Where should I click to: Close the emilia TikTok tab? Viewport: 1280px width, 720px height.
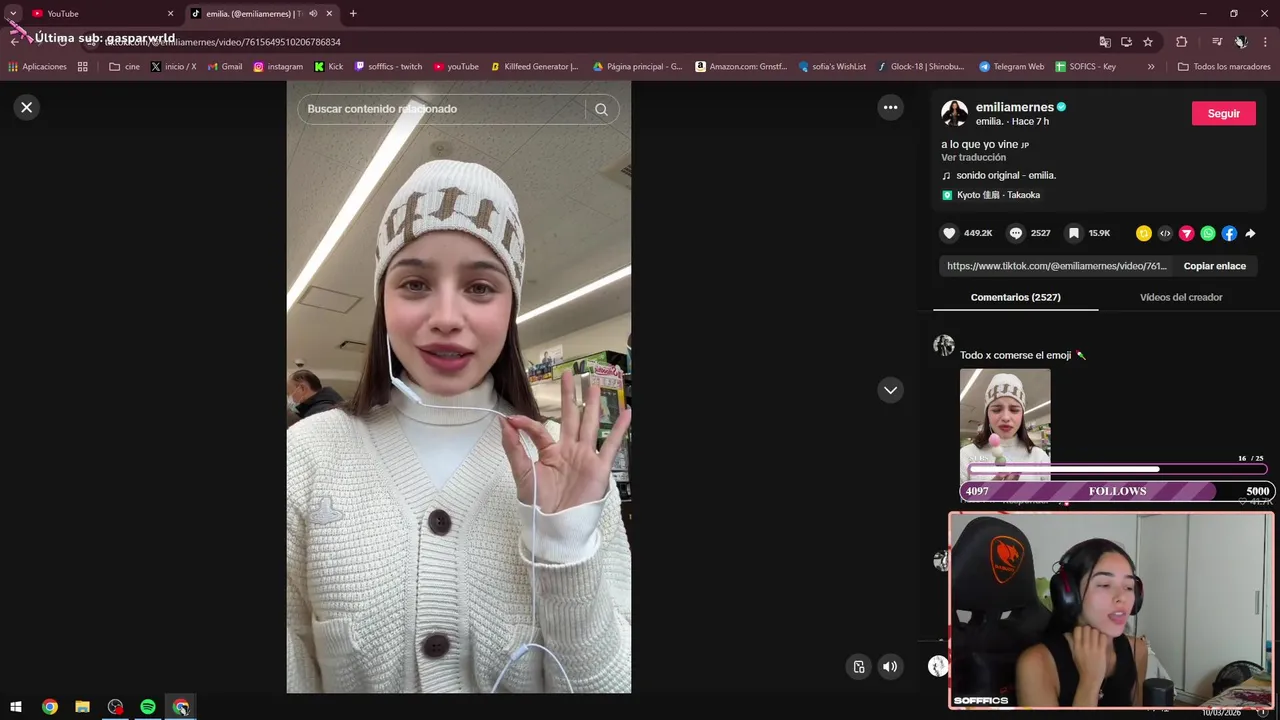point(329,14)
